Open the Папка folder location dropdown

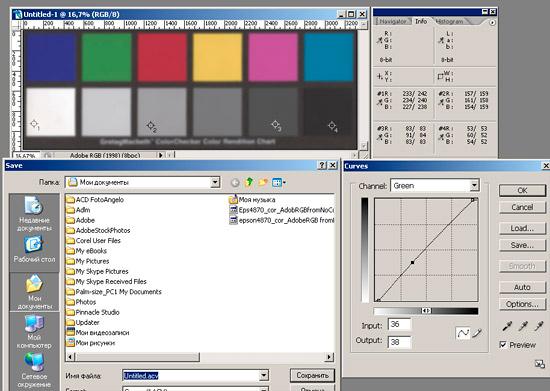coord(215,182)
